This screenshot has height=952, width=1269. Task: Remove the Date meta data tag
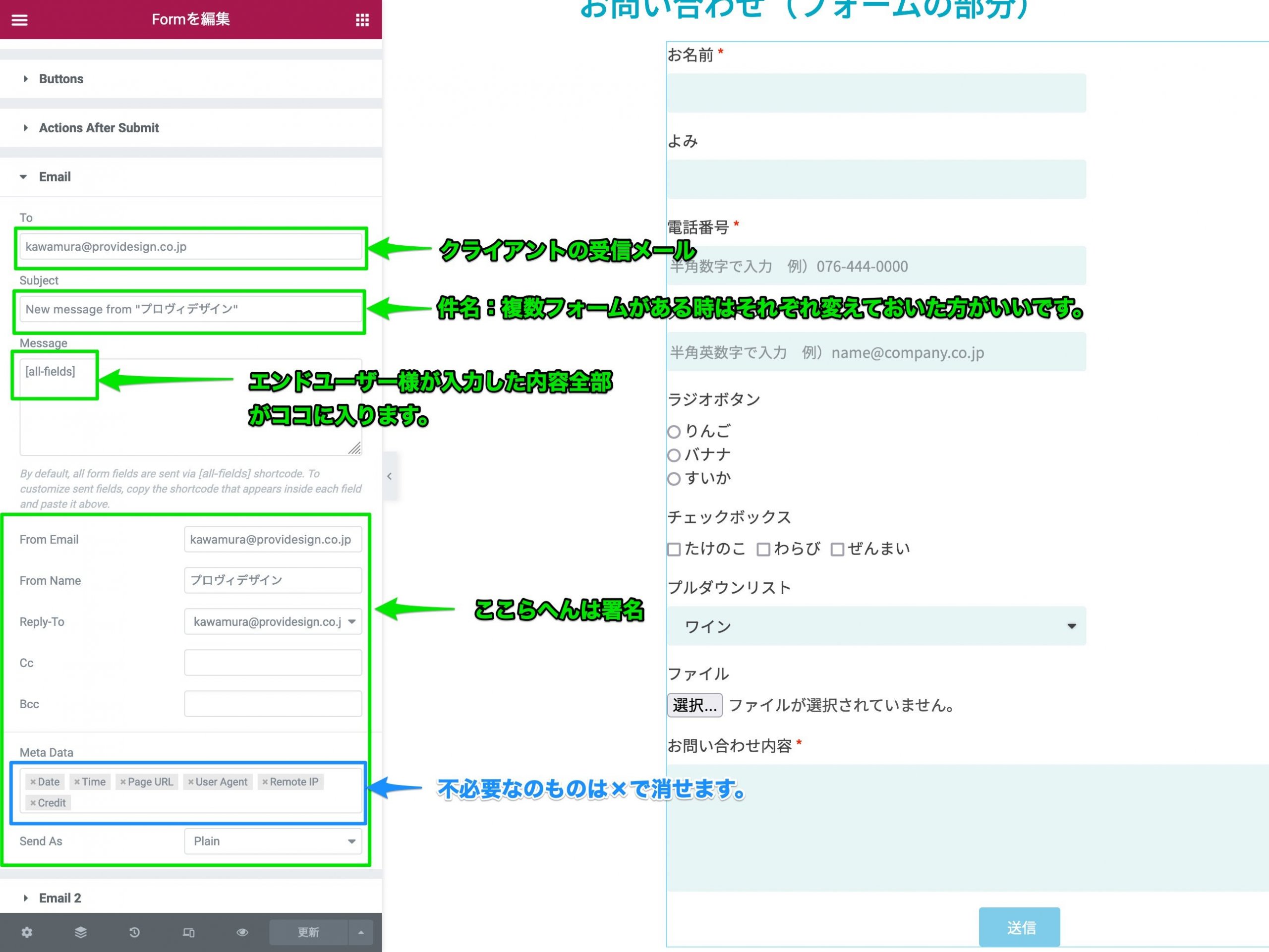click(x=33, y=782)
